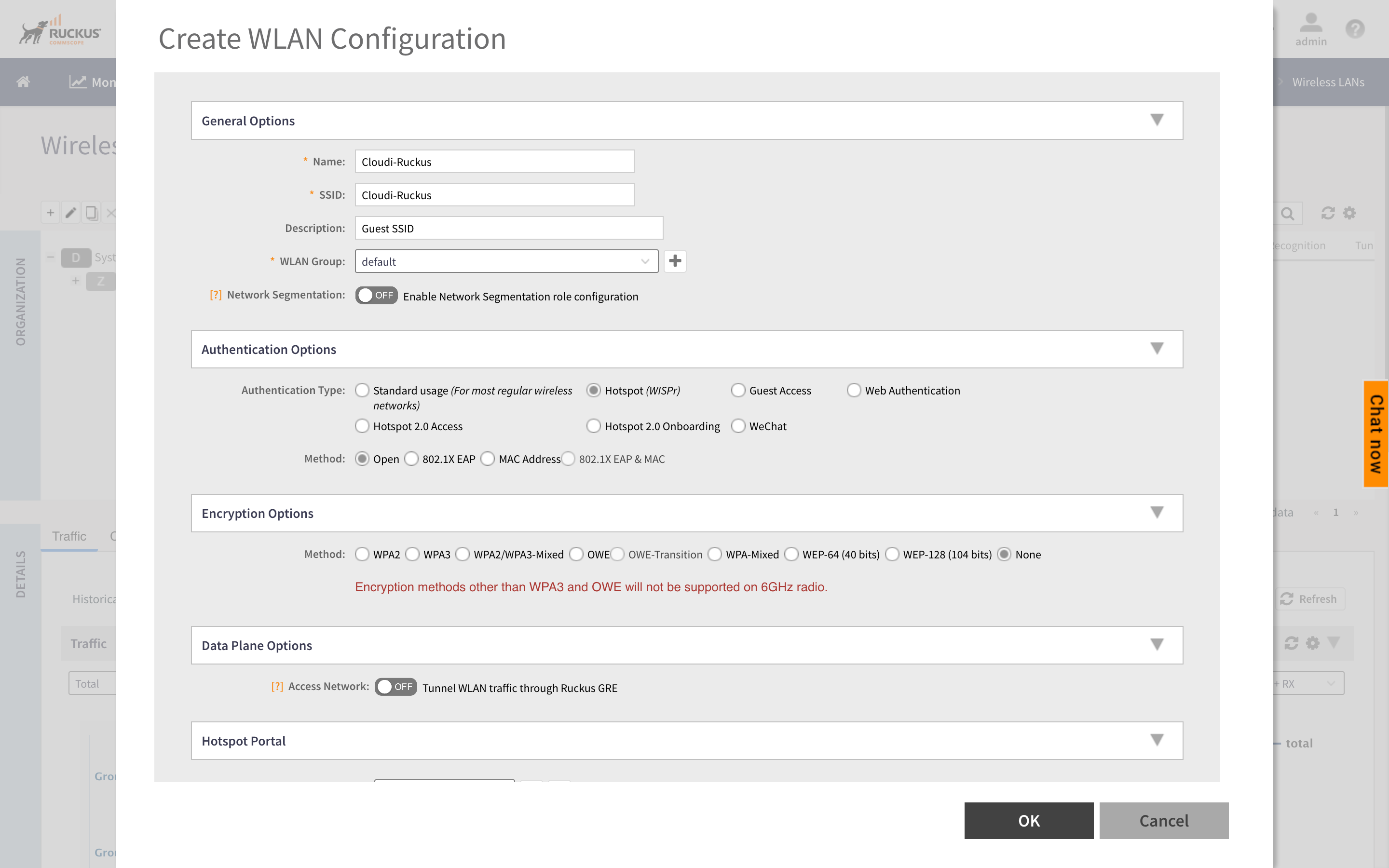This screenshot has width=1389, height=868.
Task: Open the Wireless LANs breadcrumb
Action: (1328, 81)
